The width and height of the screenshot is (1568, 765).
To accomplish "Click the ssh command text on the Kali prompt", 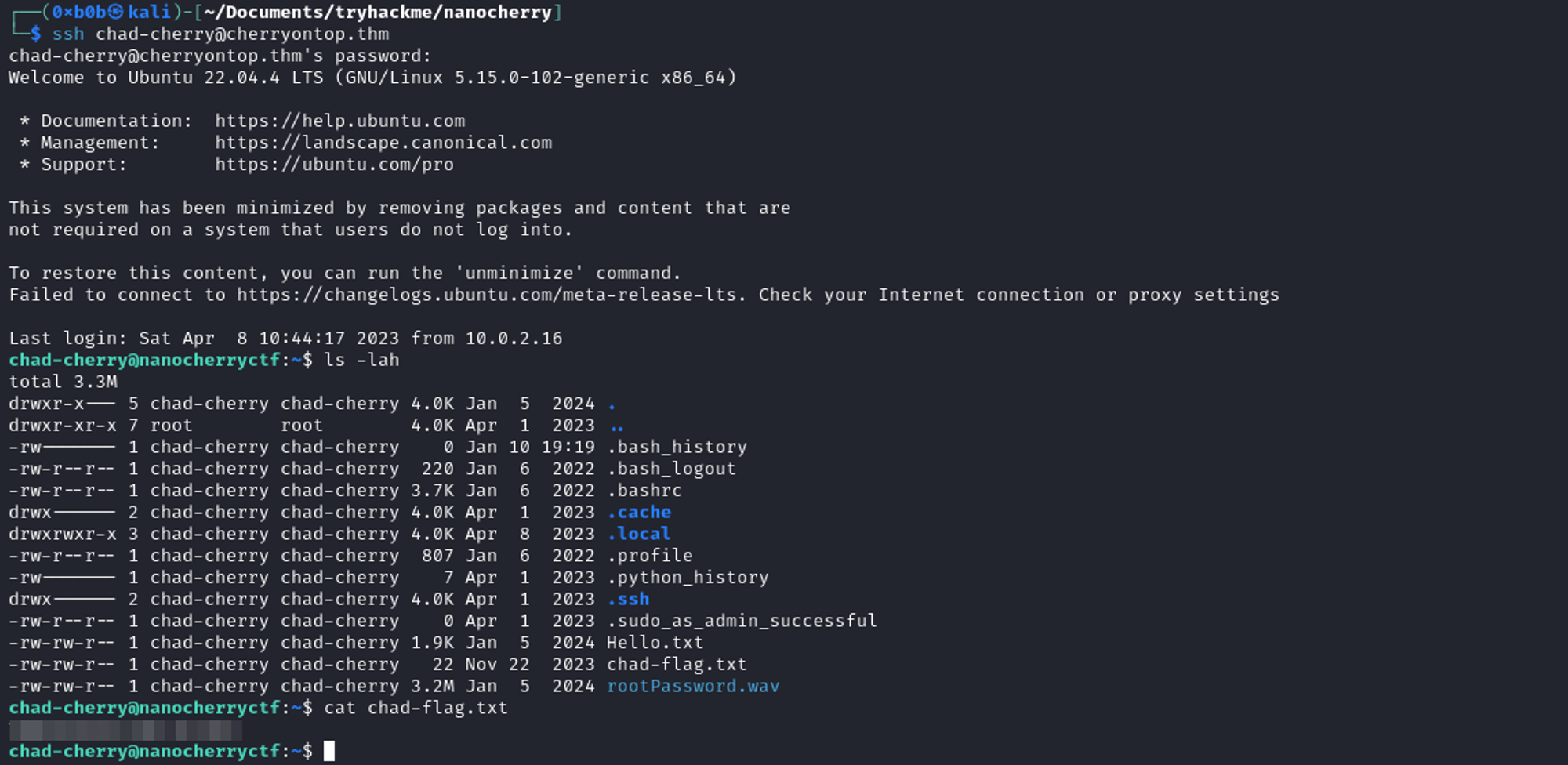I will coord(220,34).
